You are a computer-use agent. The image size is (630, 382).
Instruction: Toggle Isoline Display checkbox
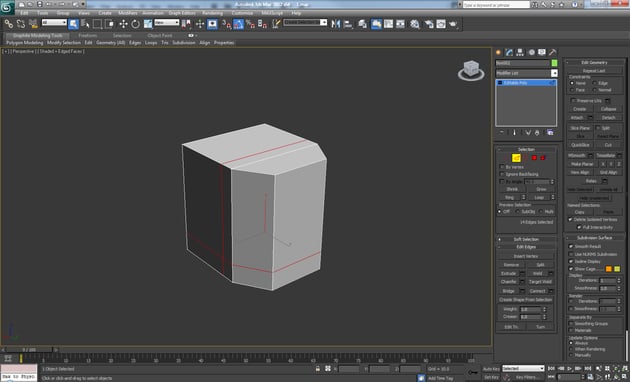tap(571, 261)
